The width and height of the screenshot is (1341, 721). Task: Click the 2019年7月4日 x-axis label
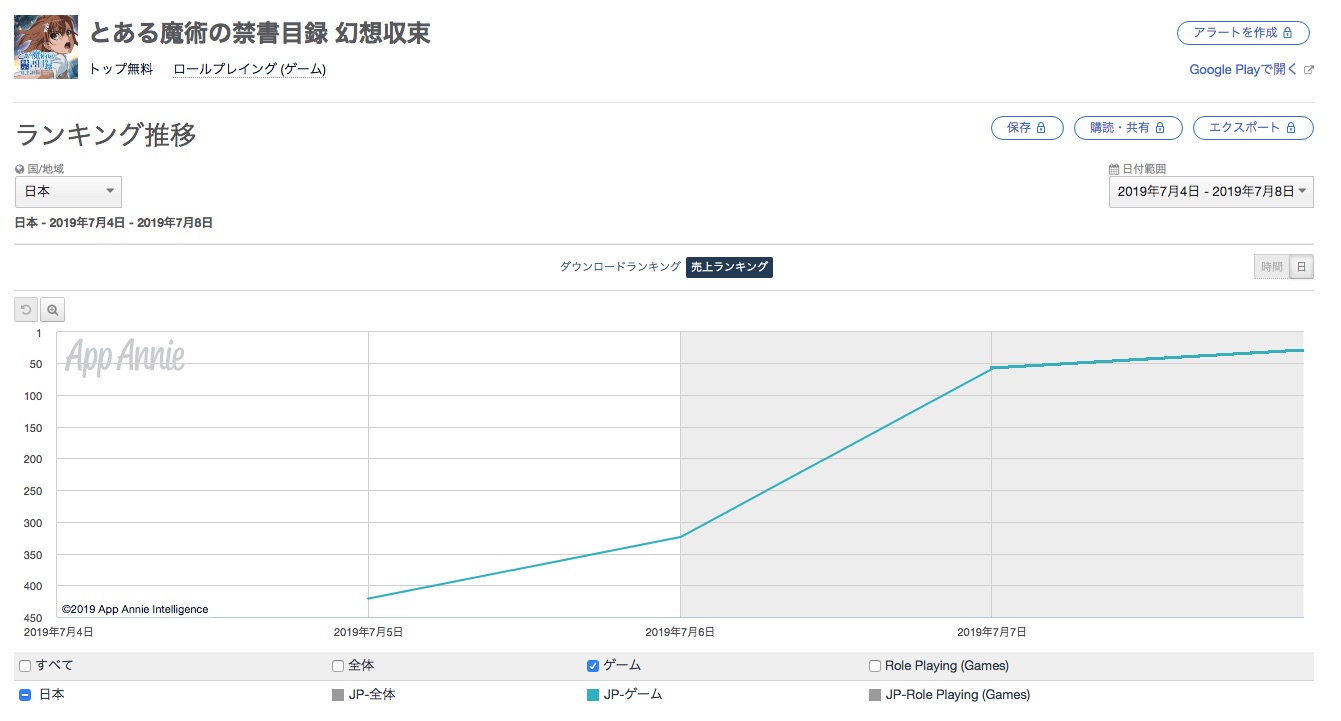(58, 632)
